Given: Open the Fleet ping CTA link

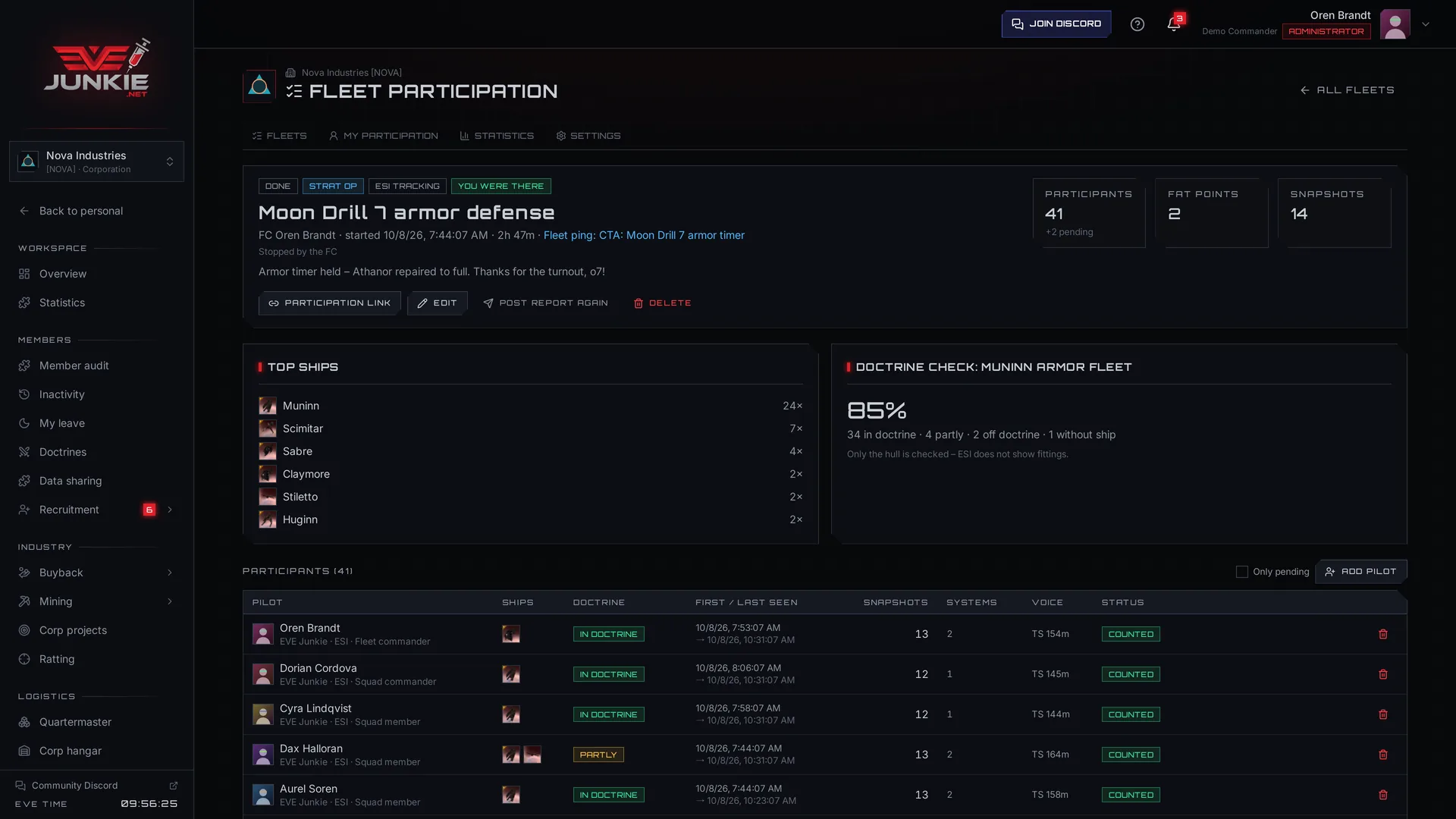Looking at the screenshot, I should (644, 235).
